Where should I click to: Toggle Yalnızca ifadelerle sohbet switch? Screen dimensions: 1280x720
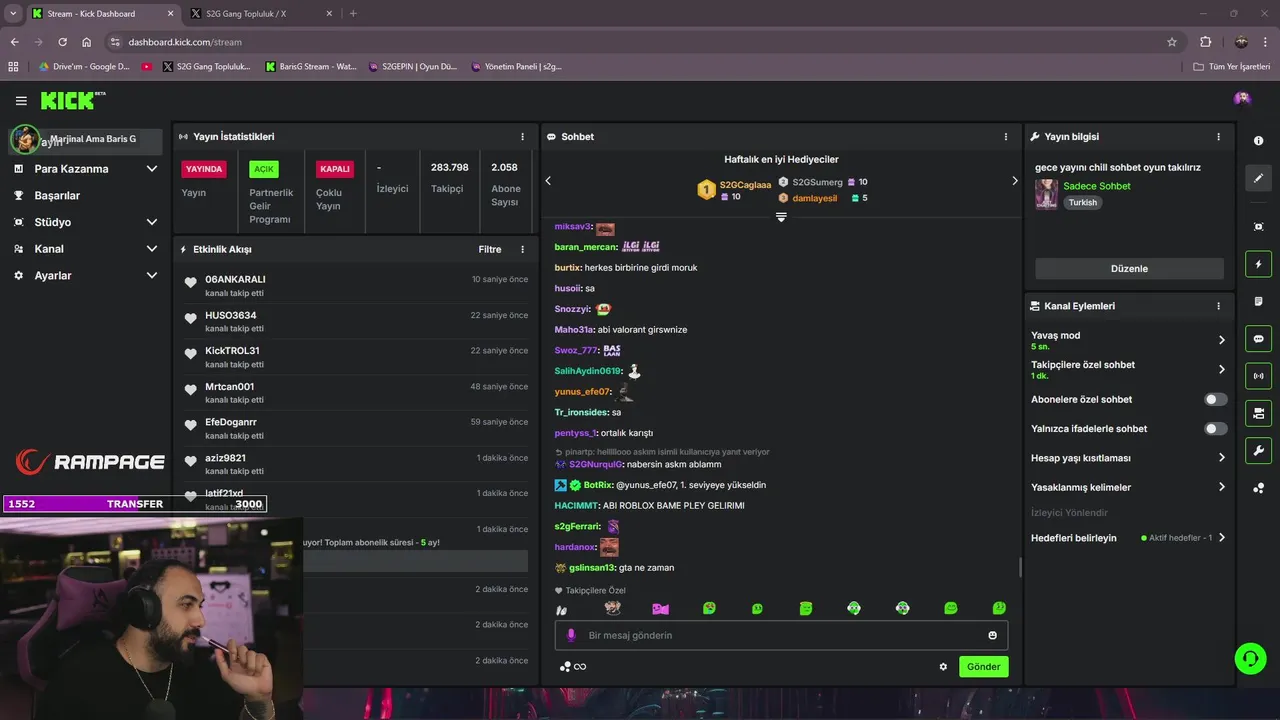tap(1215, 429)
